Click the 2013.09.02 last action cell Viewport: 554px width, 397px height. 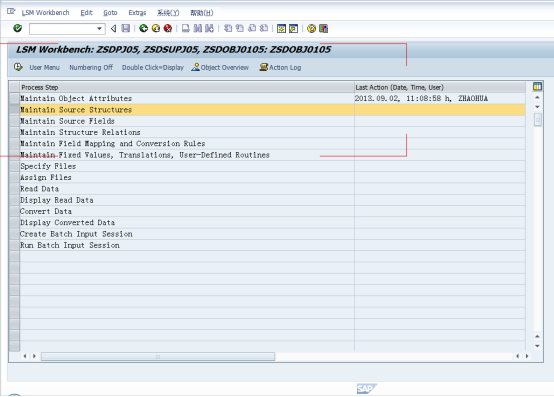(440, 99)
